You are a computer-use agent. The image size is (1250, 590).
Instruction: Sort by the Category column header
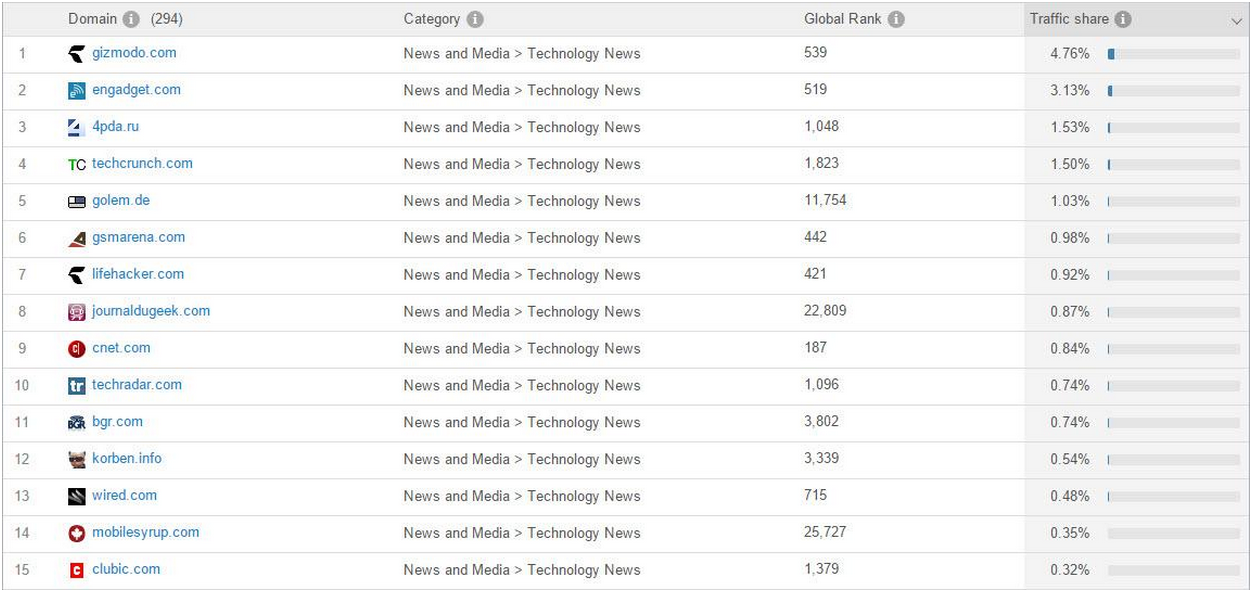tap(432, 19)
